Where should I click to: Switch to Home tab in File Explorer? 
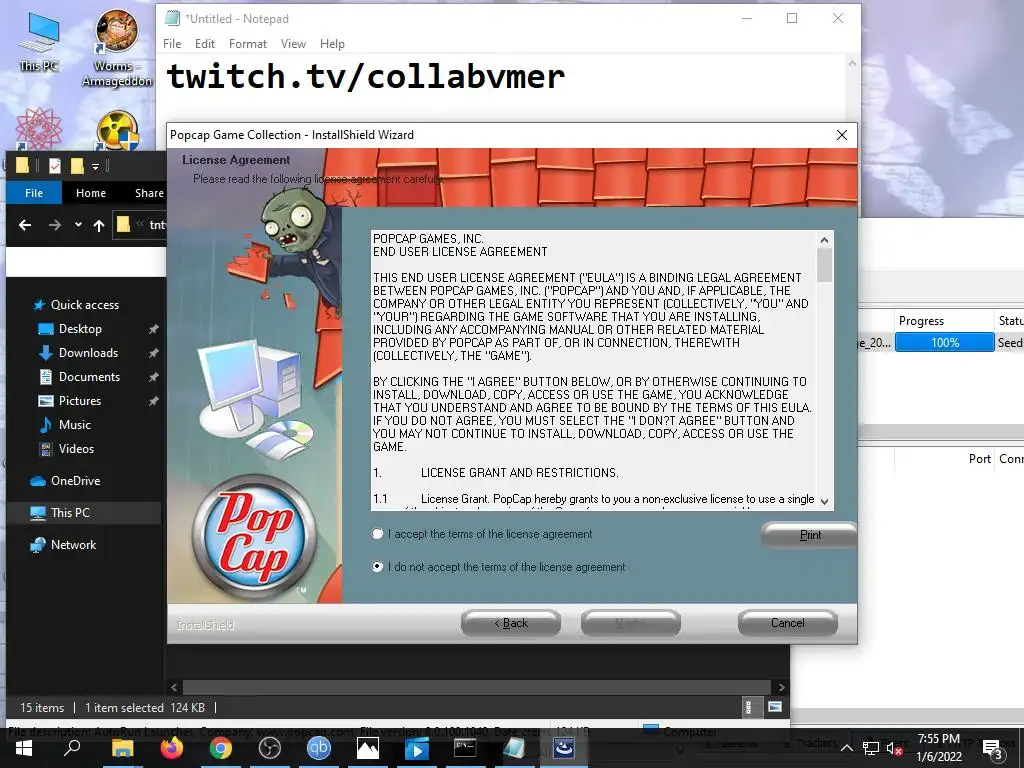91,193
